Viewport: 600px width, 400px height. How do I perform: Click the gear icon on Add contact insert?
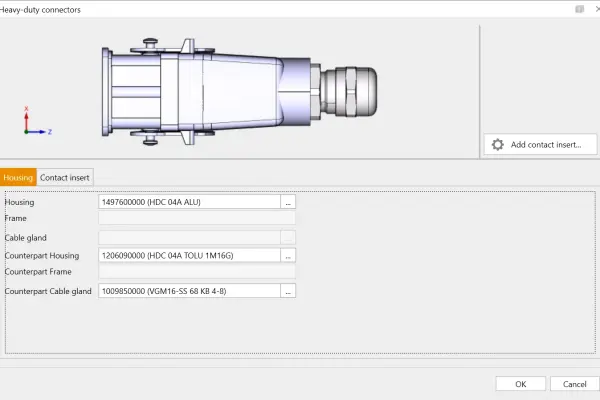click(498, 145)
